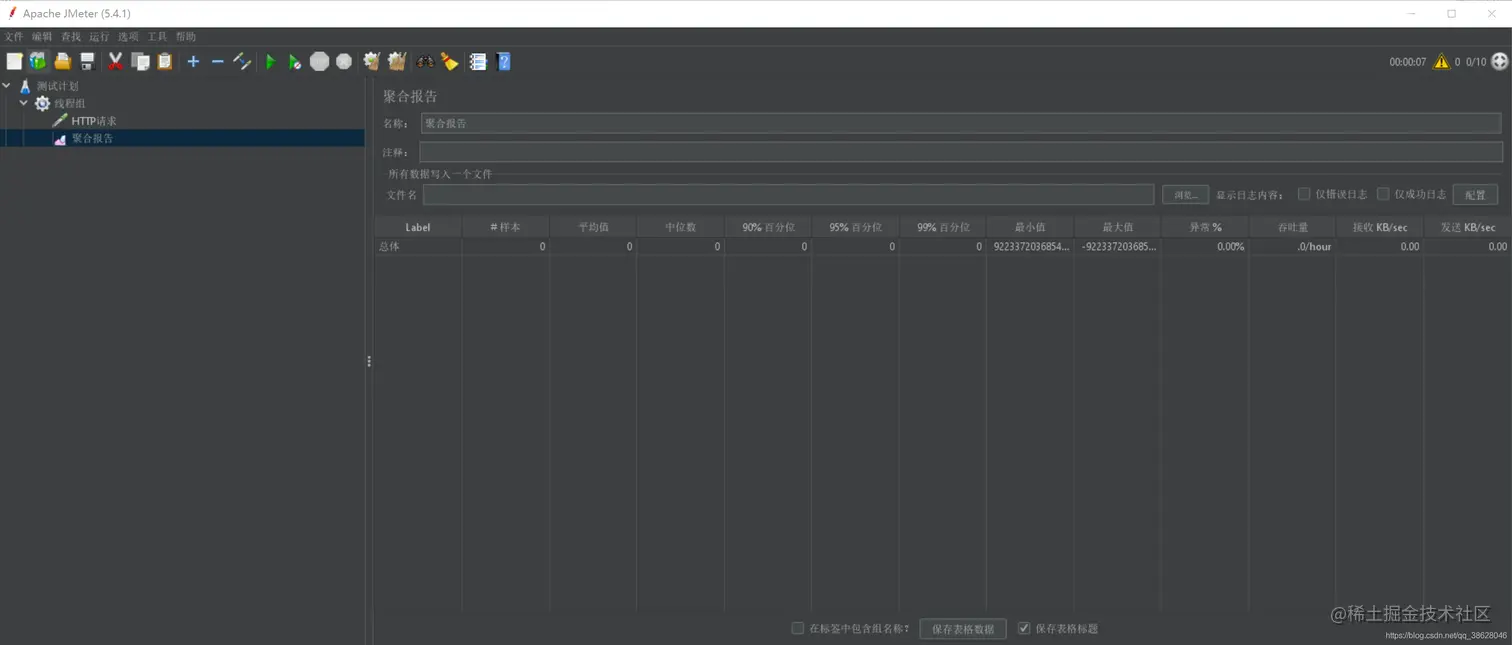Untick the 保存表格标题 checkbox
1512x645 pixels.
1024,628
